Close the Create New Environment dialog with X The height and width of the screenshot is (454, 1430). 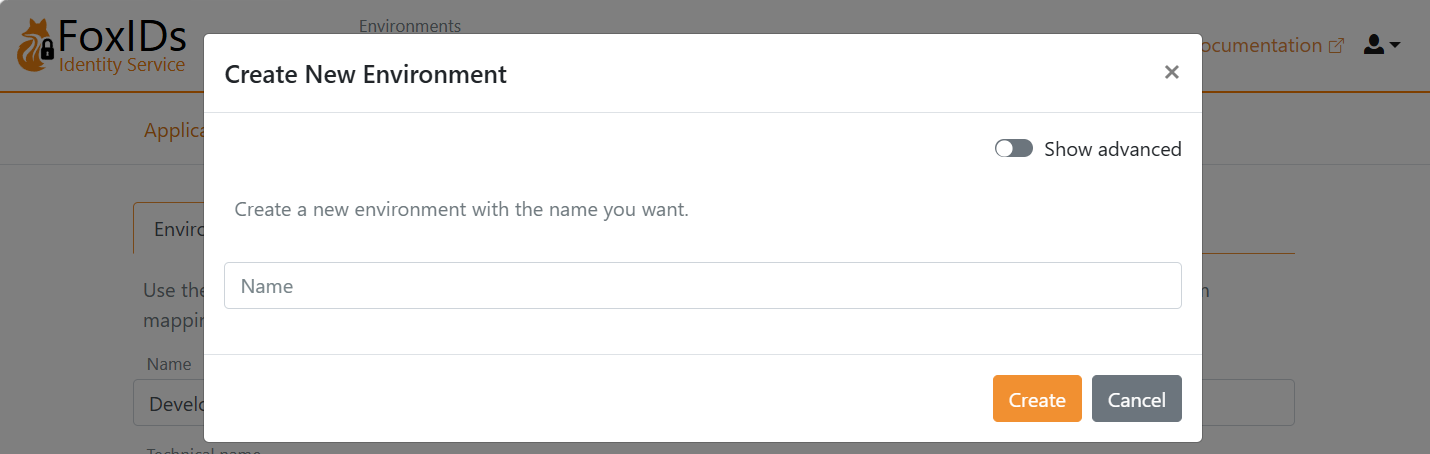(x=1172, y=72)
